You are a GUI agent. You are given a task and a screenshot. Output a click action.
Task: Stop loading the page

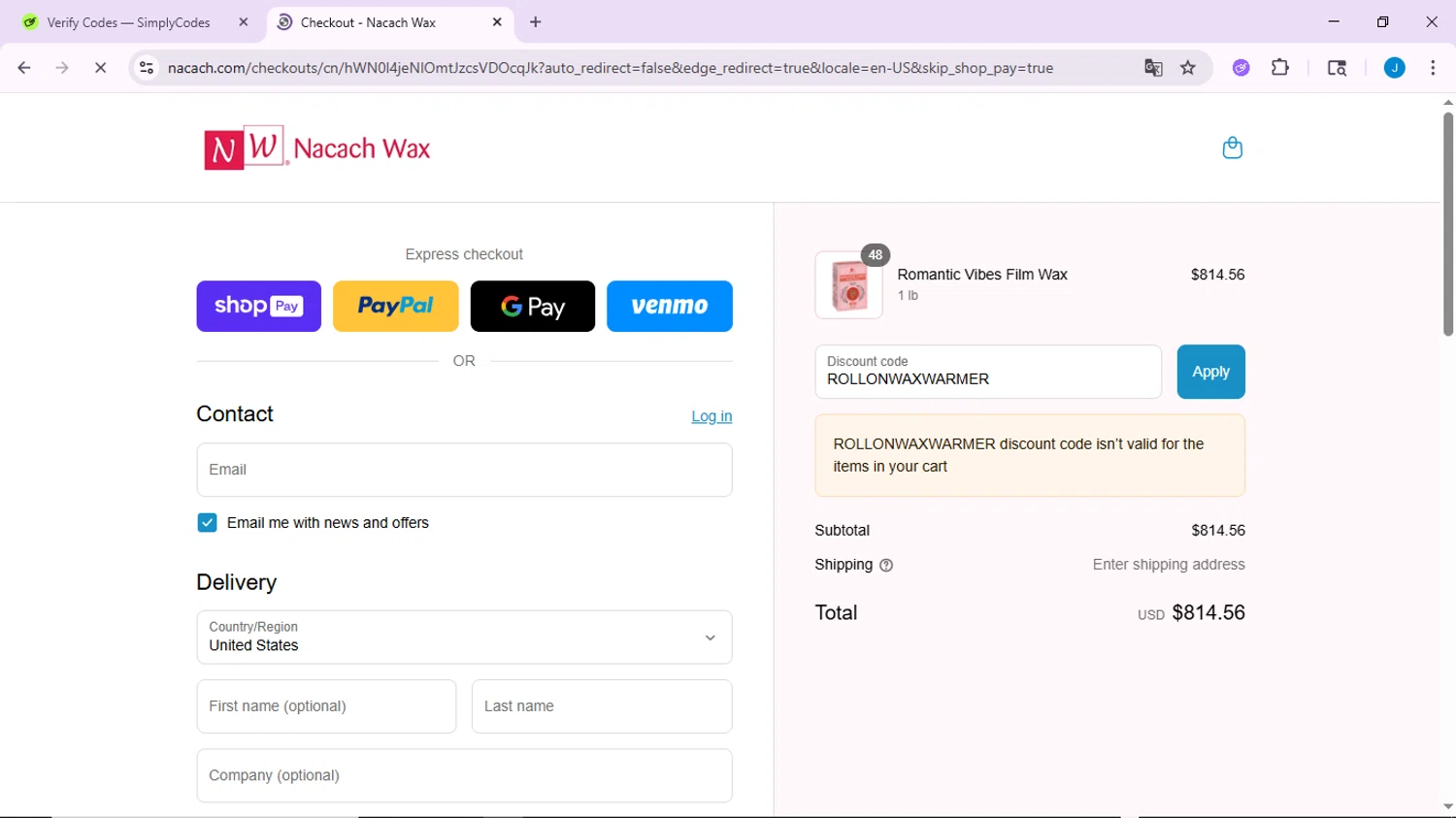click(100, 68)
